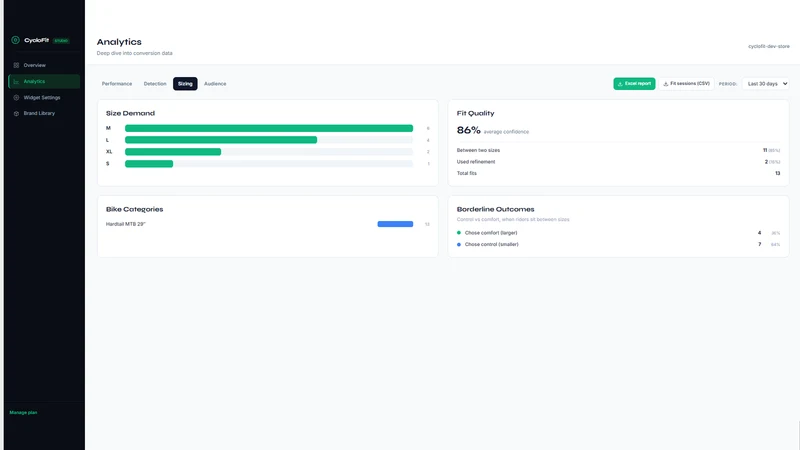Screen dimensions: 800x450
Task: Open the Audience tab
Action: (x=215, y=84)
